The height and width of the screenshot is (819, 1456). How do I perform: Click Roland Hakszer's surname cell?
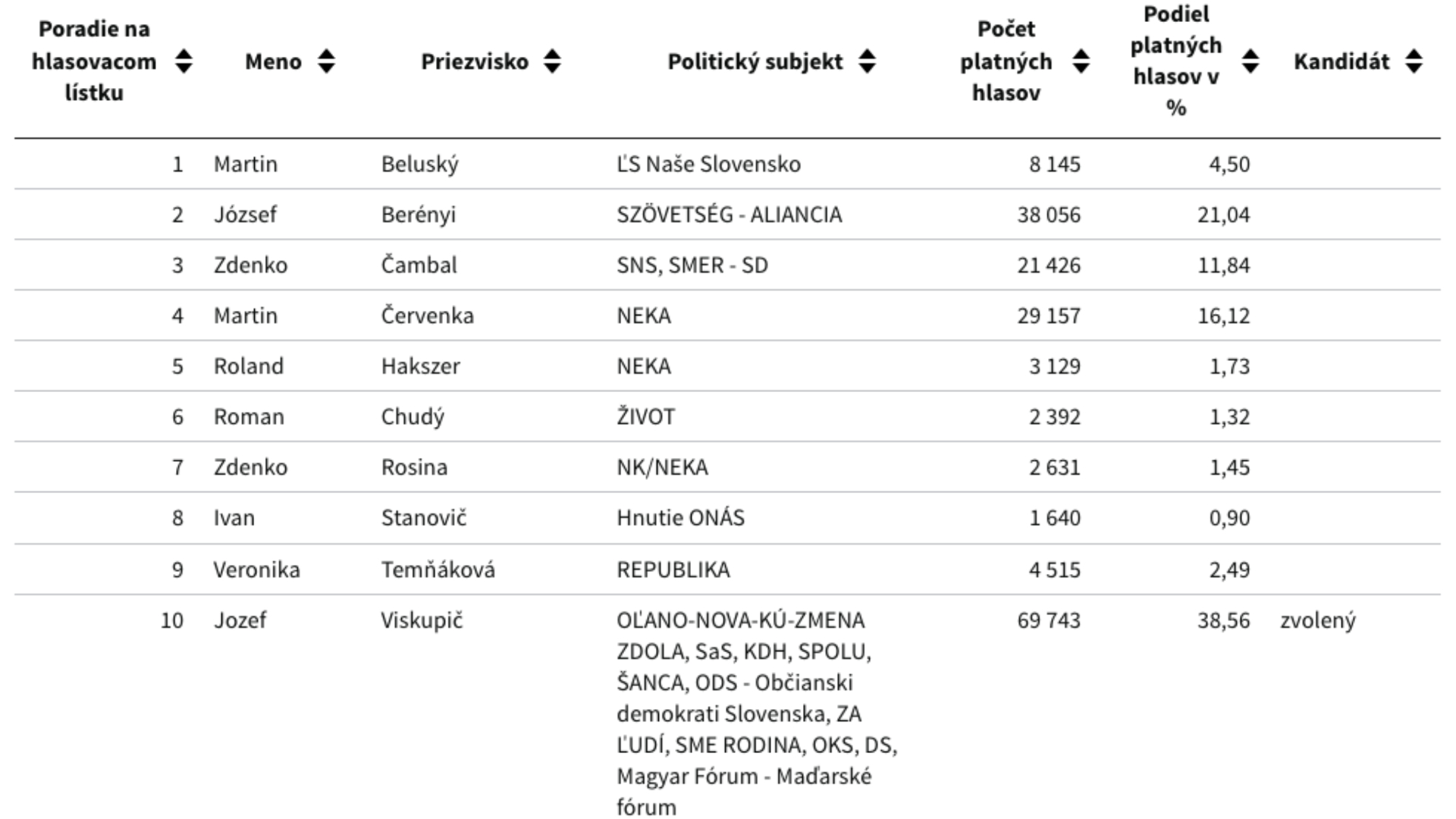pyautogui.click(x=420, y=366)
